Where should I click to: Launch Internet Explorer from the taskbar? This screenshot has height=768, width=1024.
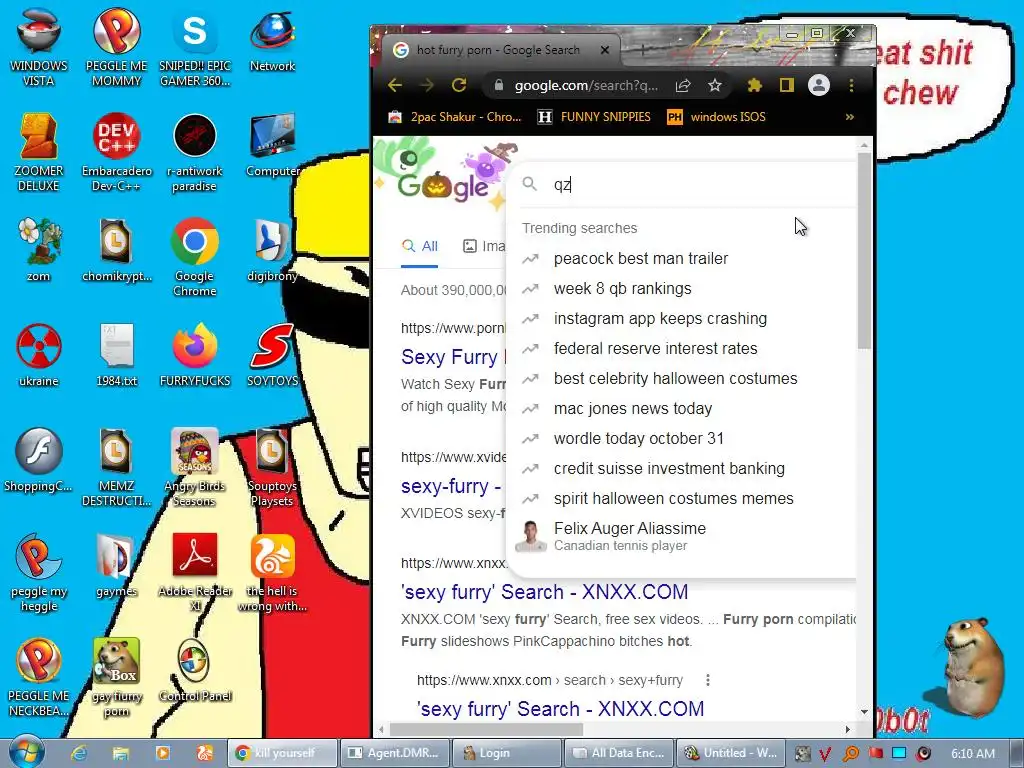pyautogui.click(x=79, y=753)
